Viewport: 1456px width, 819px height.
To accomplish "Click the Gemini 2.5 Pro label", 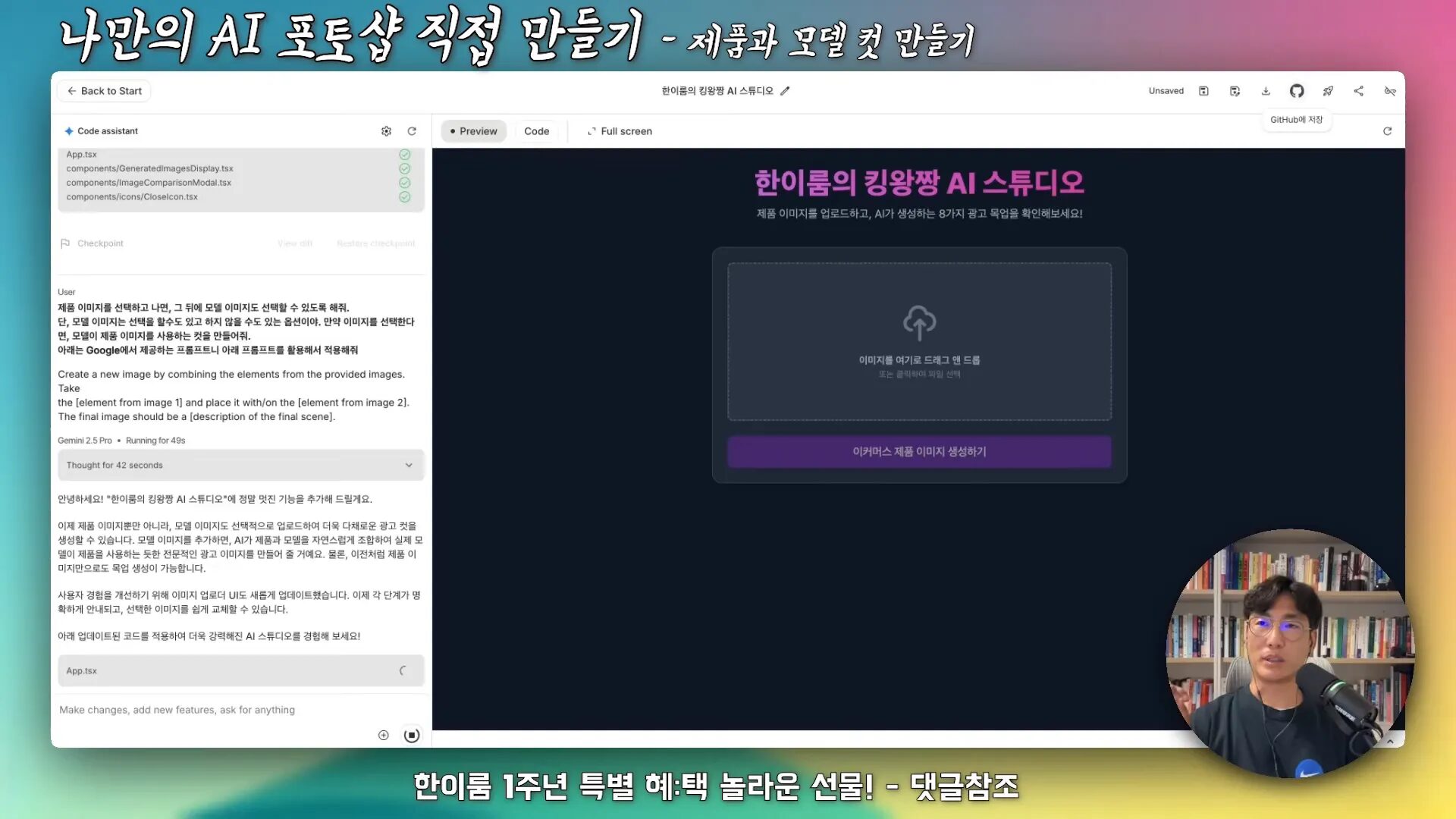I will point(84,441).
